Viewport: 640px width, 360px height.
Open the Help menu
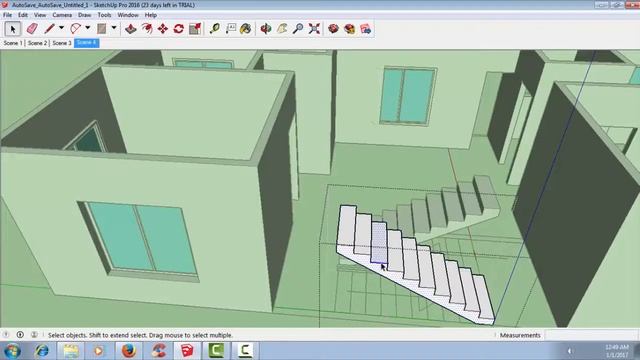tap(151, 15)
